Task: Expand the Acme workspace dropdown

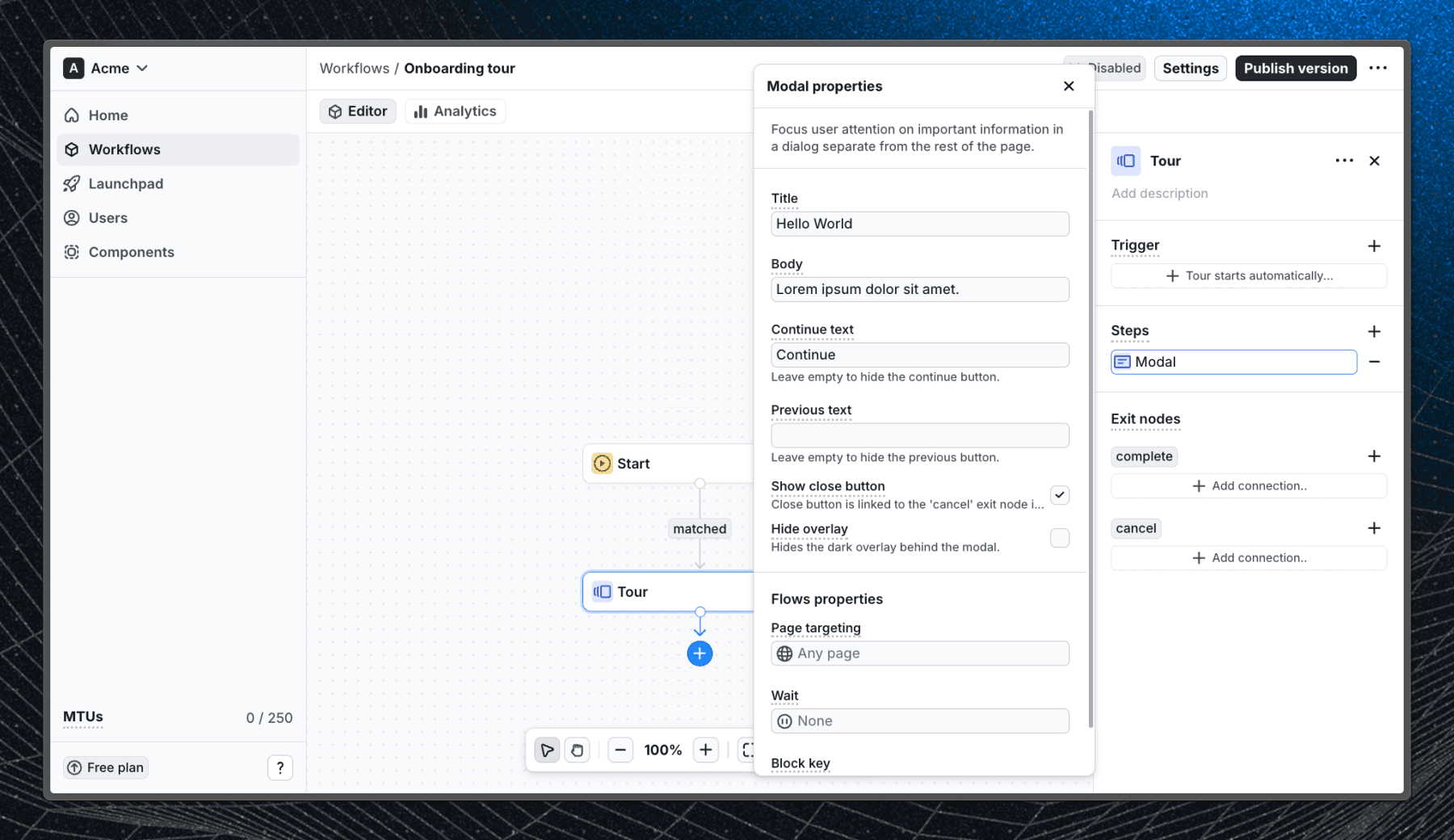Action: tap(144, 69)
